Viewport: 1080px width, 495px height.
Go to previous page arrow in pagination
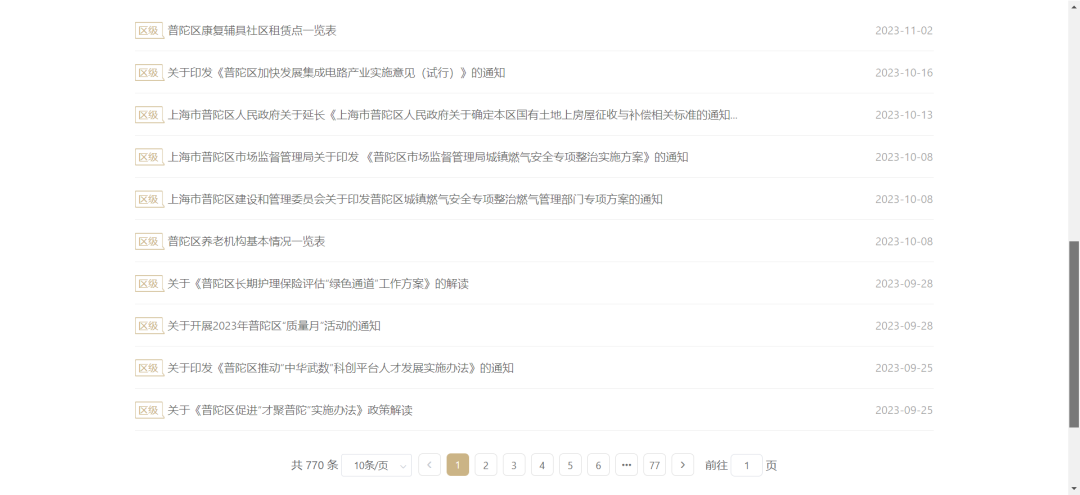[x=429, y=465]
